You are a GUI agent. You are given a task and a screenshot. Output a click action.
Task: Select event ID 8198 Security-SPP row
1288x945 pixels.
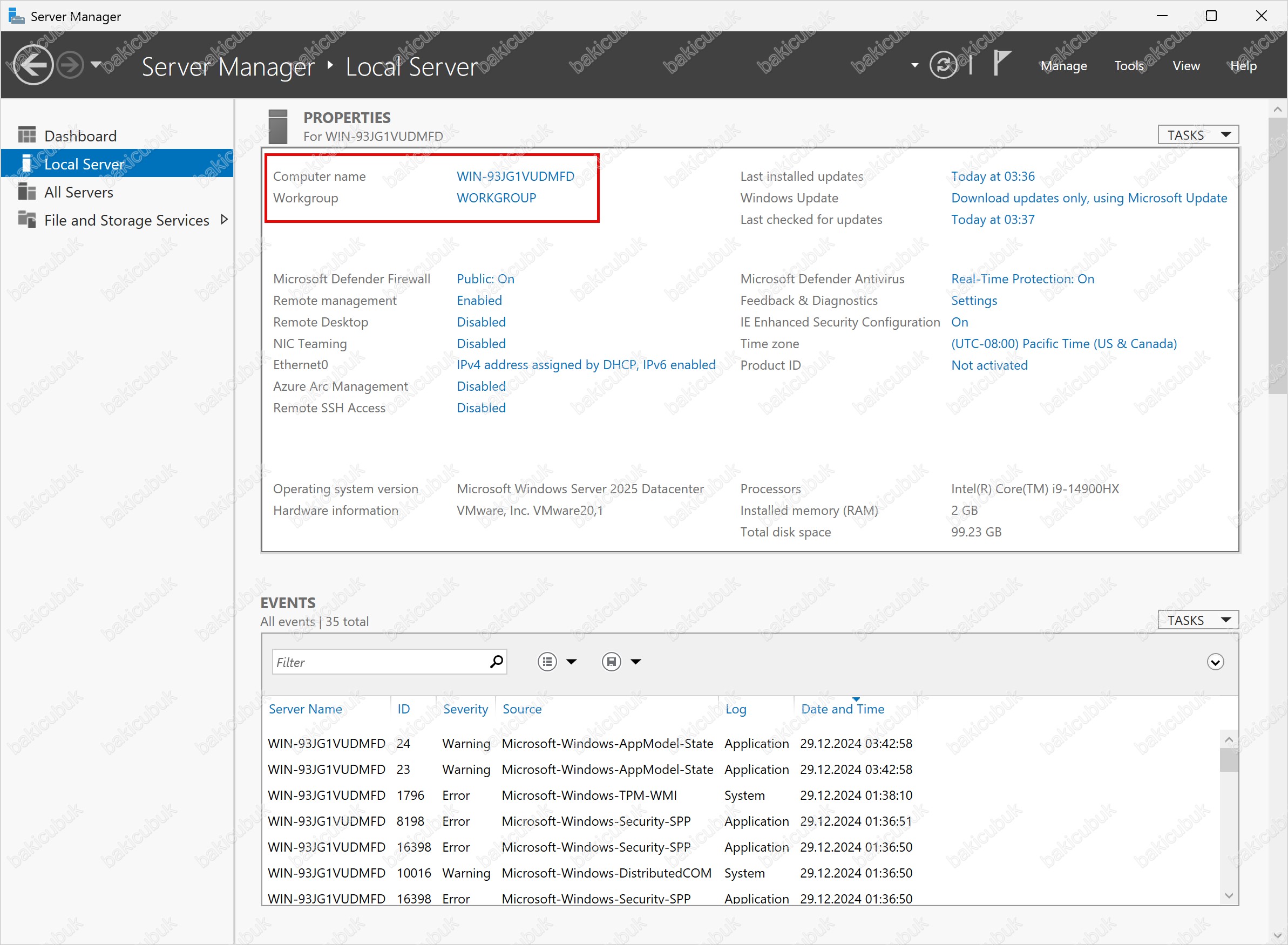[589, 821]
